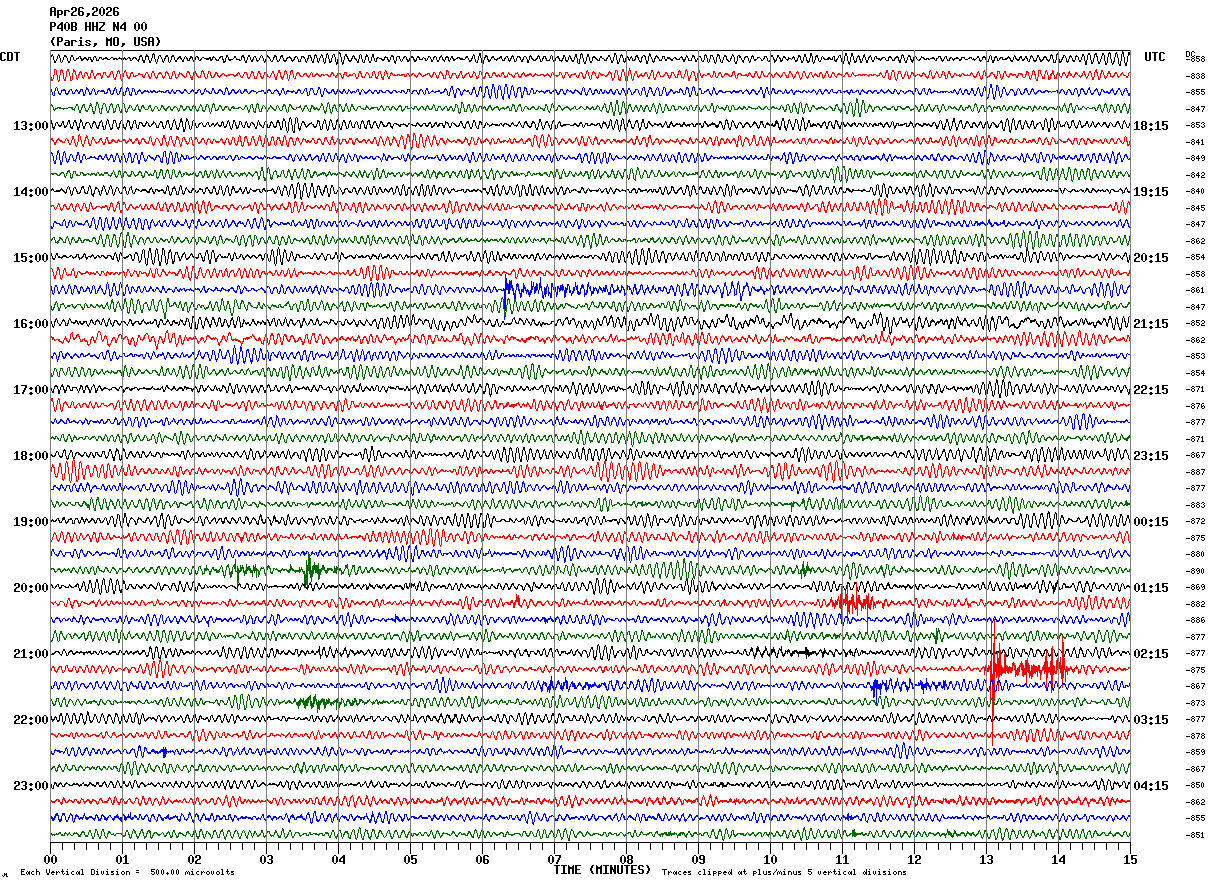The height and width of the screenshot is (886, 1210).
Task: Click the Each Vertical Division 500.00 microvolts note
Action: click(127, 873)
